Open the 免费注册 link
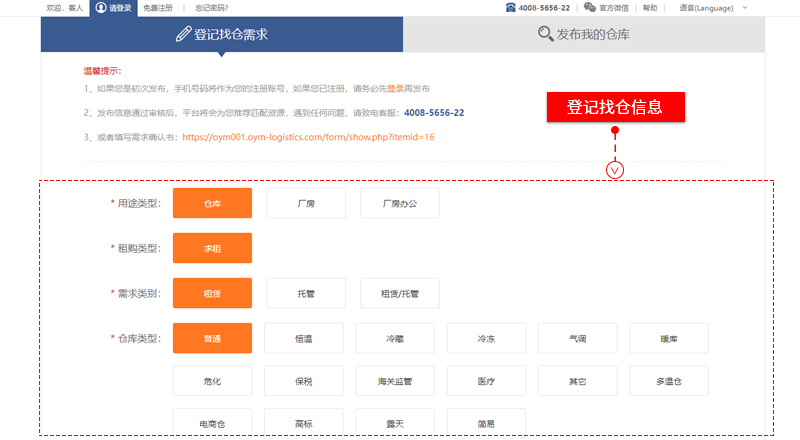This screenshot has height=440, width=800. point(157,8)
